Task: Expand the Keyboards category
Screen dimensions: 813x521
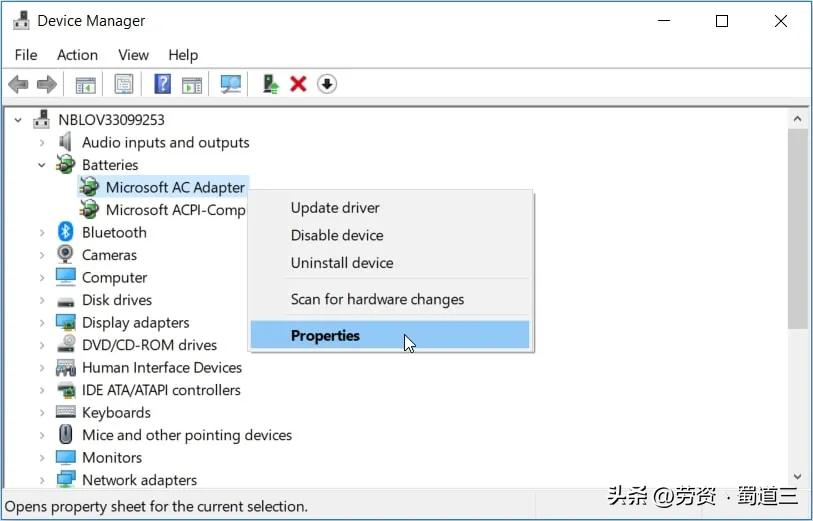Action: coord(42,413)
